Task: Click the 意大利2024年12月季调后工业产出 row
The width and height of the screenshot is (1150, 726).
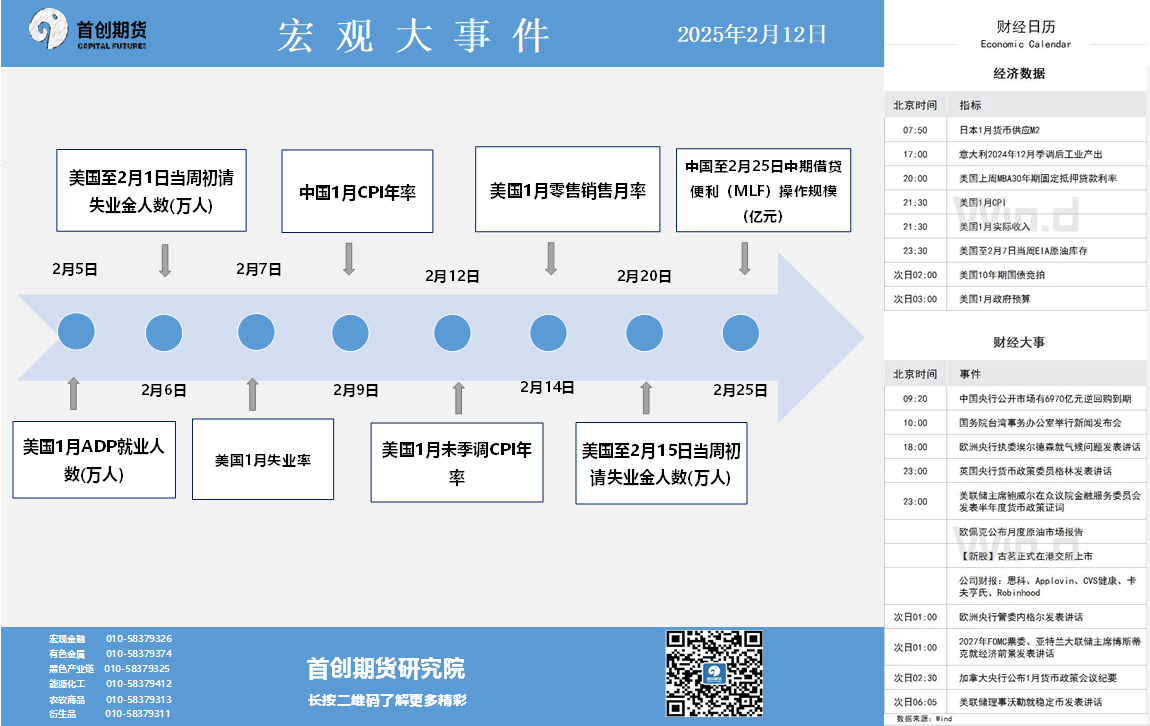Action: pyautogui.click(x=1015, y=154)
